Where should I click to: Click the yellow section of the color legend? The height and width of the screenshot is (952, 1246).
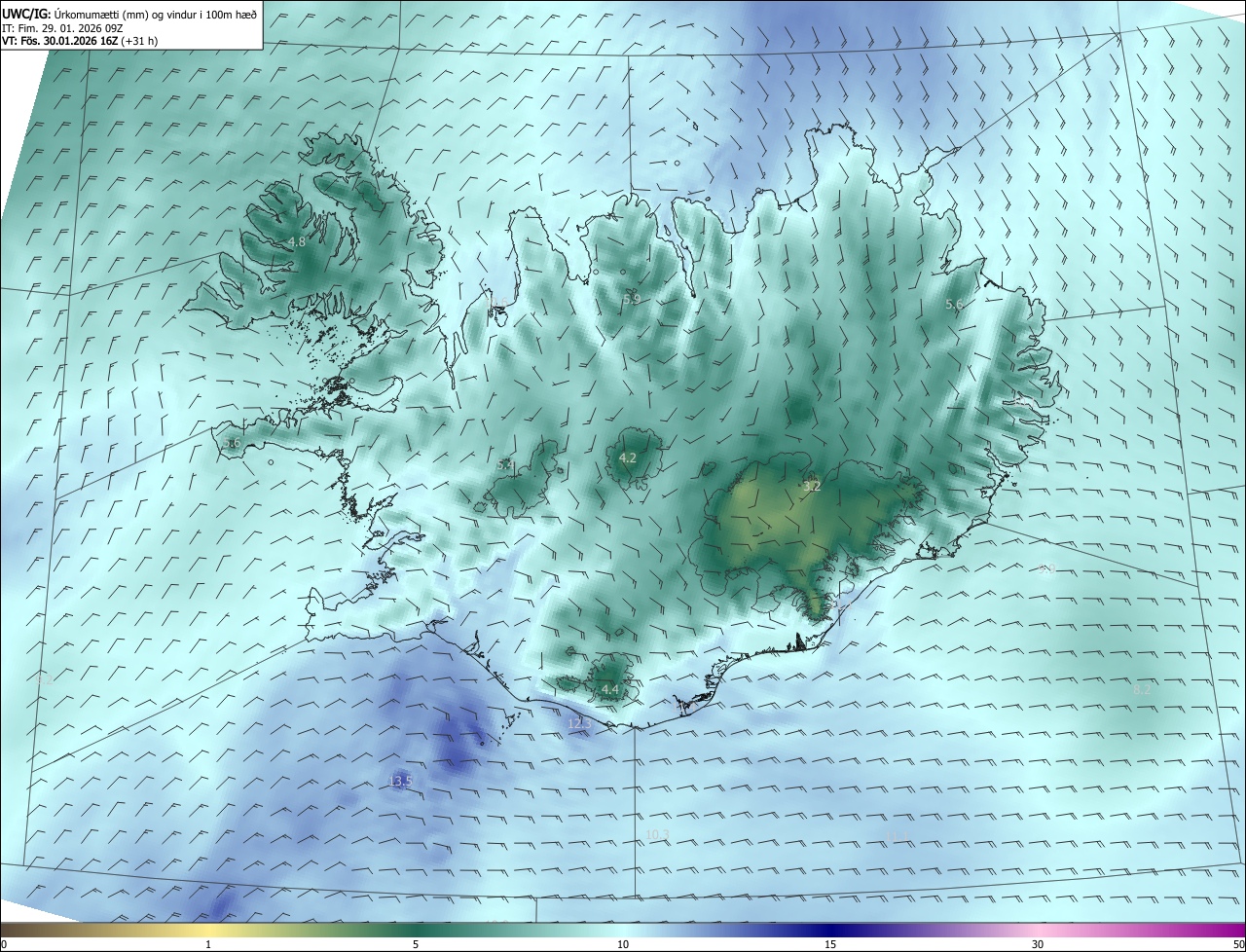coord(208,930)
